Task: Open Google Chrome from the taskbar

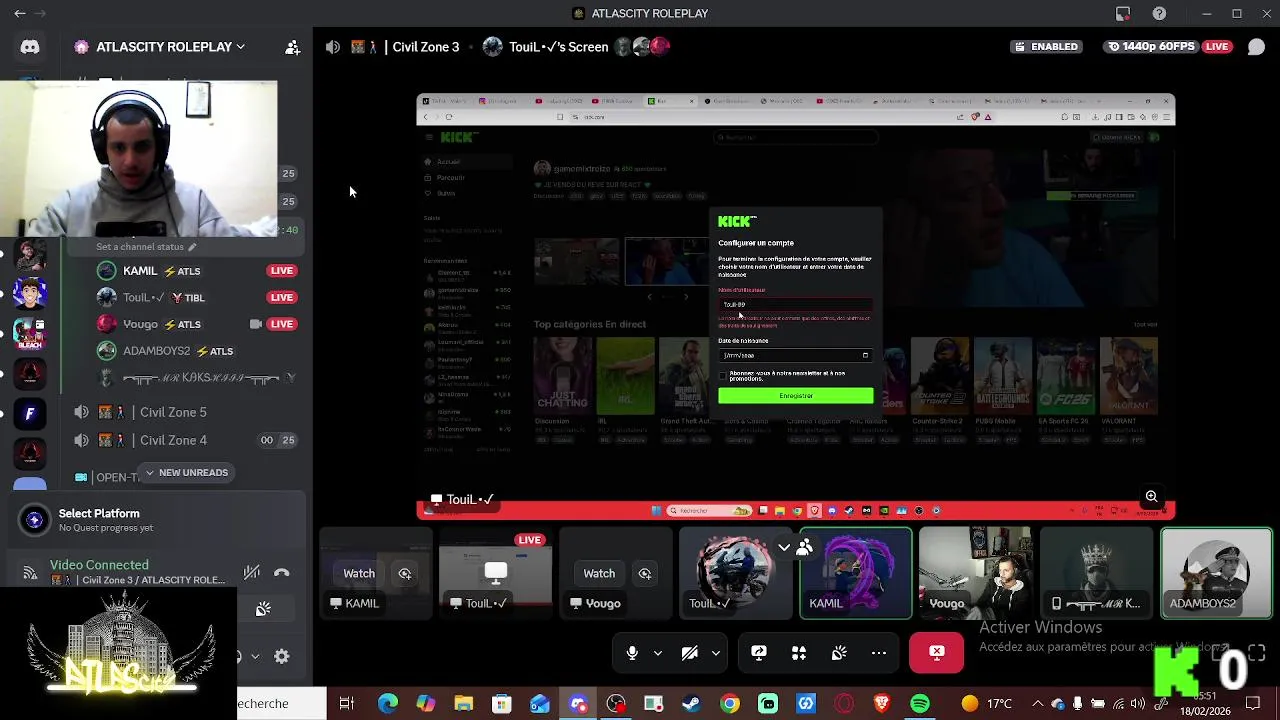Action: [730, 704]
